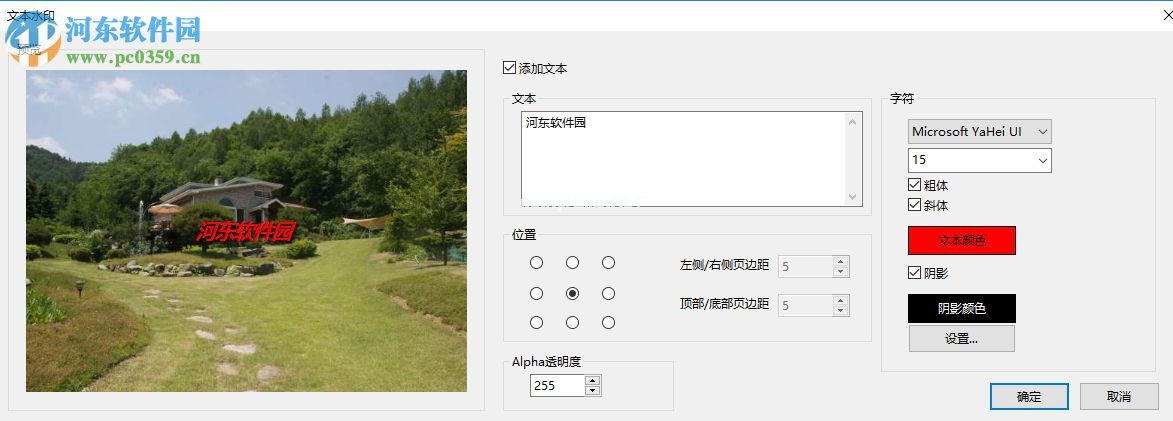Click the red 文本颜色 color swatch
The height and width of the screenshot is (421, 1173).
pyautogui.click(x=962, y=241)
